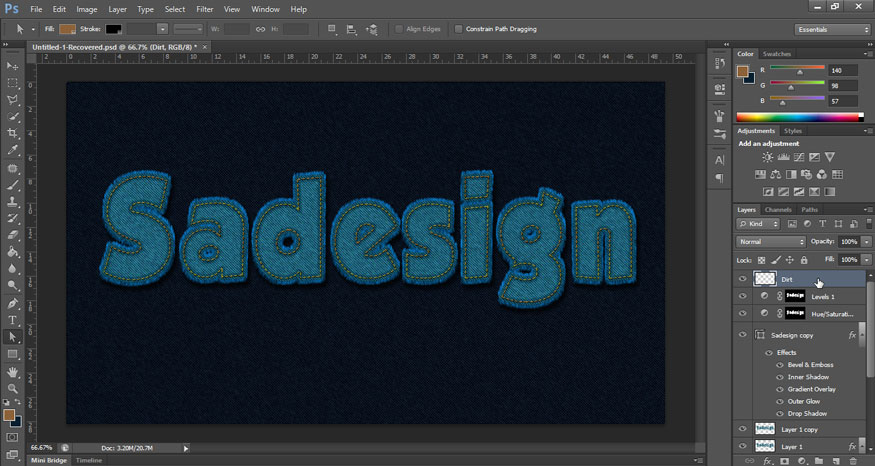The height and width of the screenshot is (466, 875).
Task: Open the History panel icon
Action: pyautogui.click(x=719, y=64)
